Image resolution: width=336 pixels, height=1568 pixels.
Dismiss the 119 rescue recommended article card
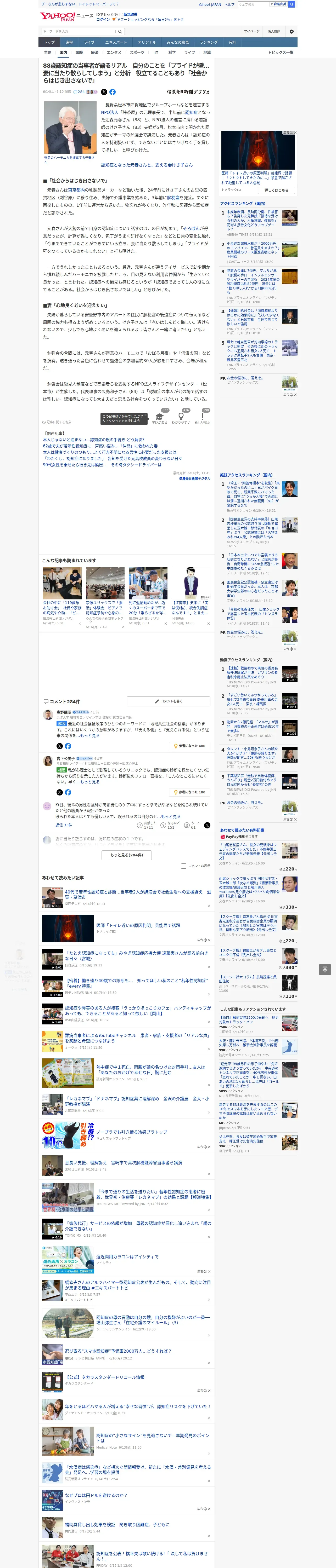click(79, 623)
